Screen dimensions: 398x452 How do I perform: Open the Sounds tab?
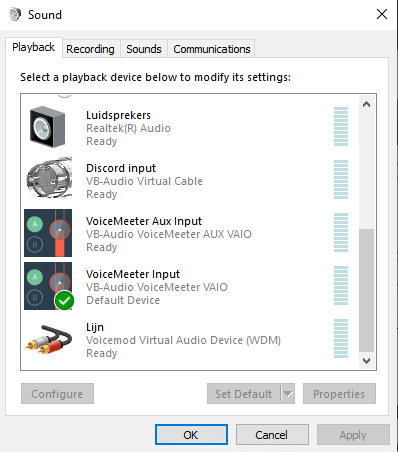[x=144, y=49]
